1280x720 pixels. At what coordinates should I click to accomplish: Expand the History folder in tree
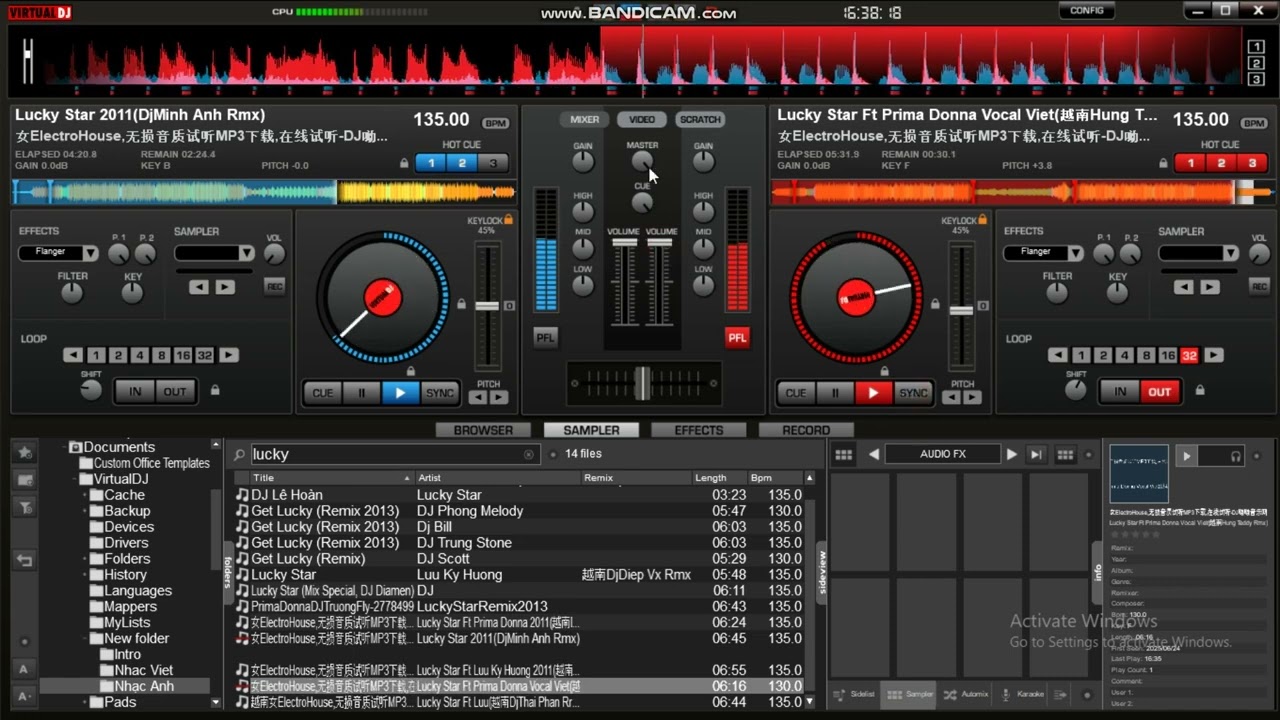tap(84, 575)
